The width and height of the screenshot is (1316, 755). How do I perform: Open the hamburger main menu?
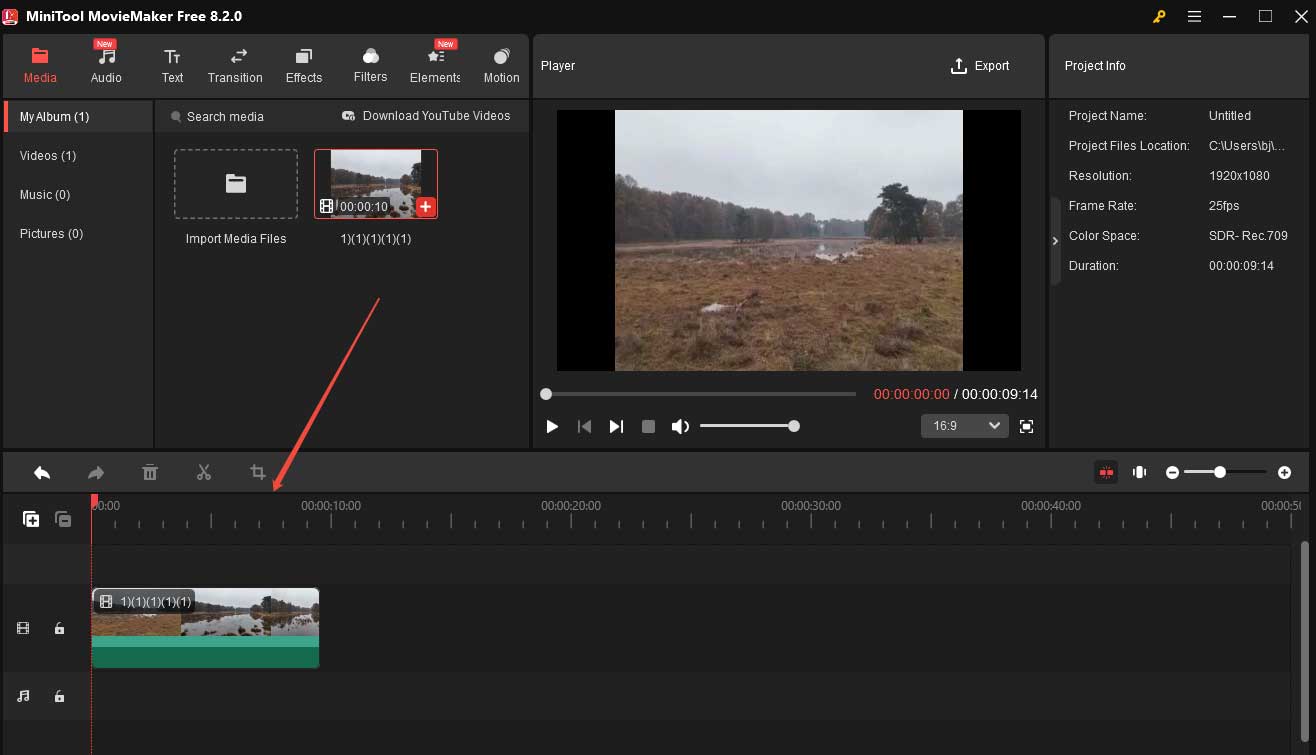1194,16
